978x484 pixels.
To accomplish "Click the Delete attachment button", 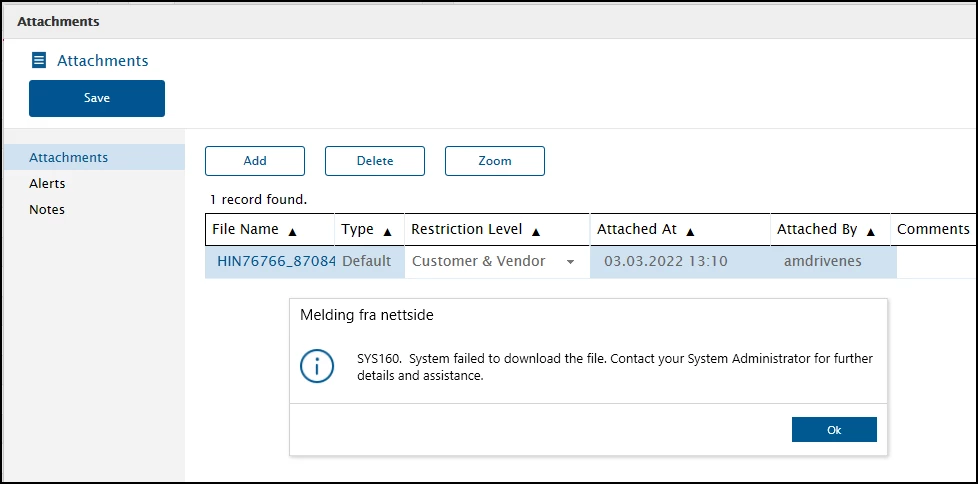I will click(375, 161).
